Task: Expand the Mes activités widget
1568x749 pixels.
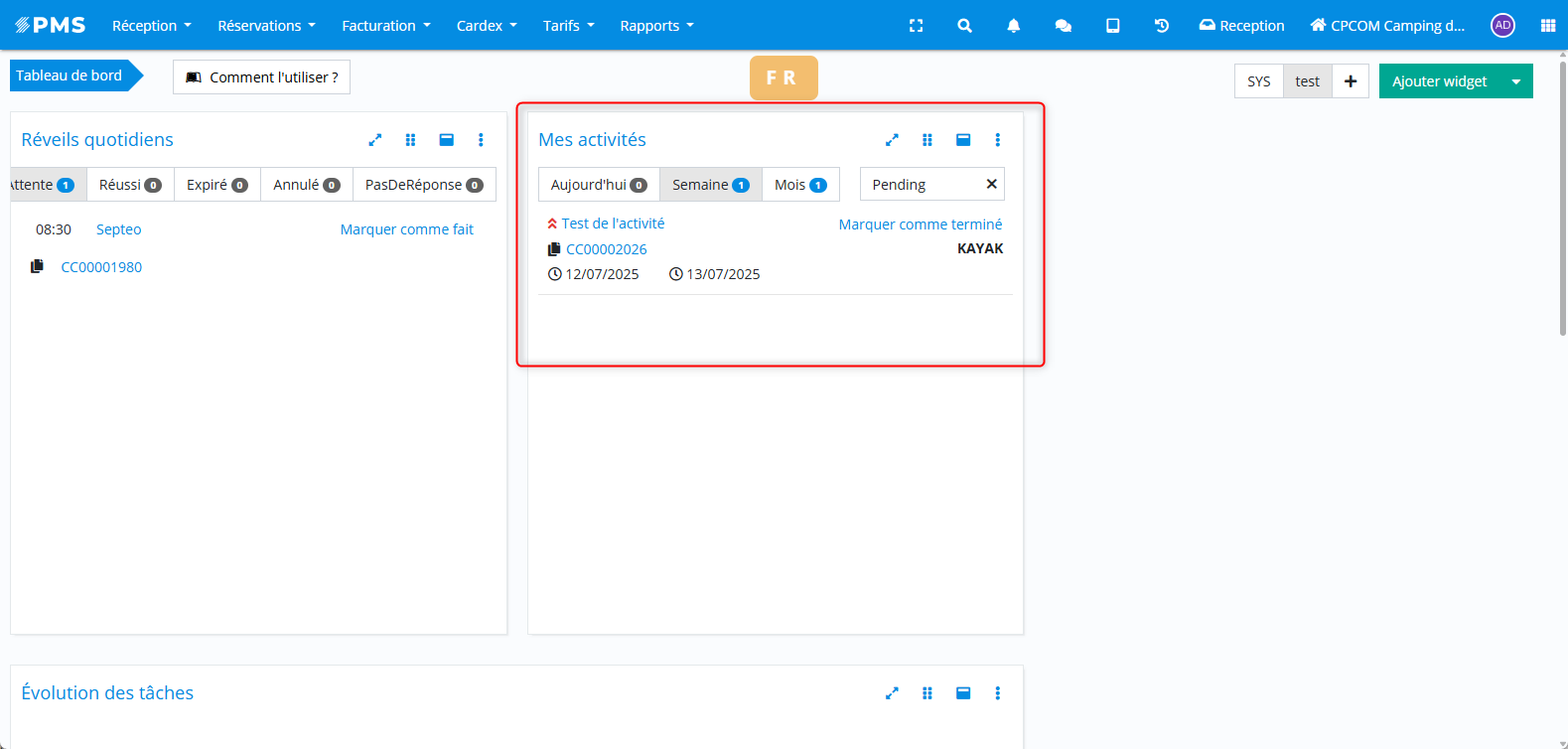Action: (892, 140)
